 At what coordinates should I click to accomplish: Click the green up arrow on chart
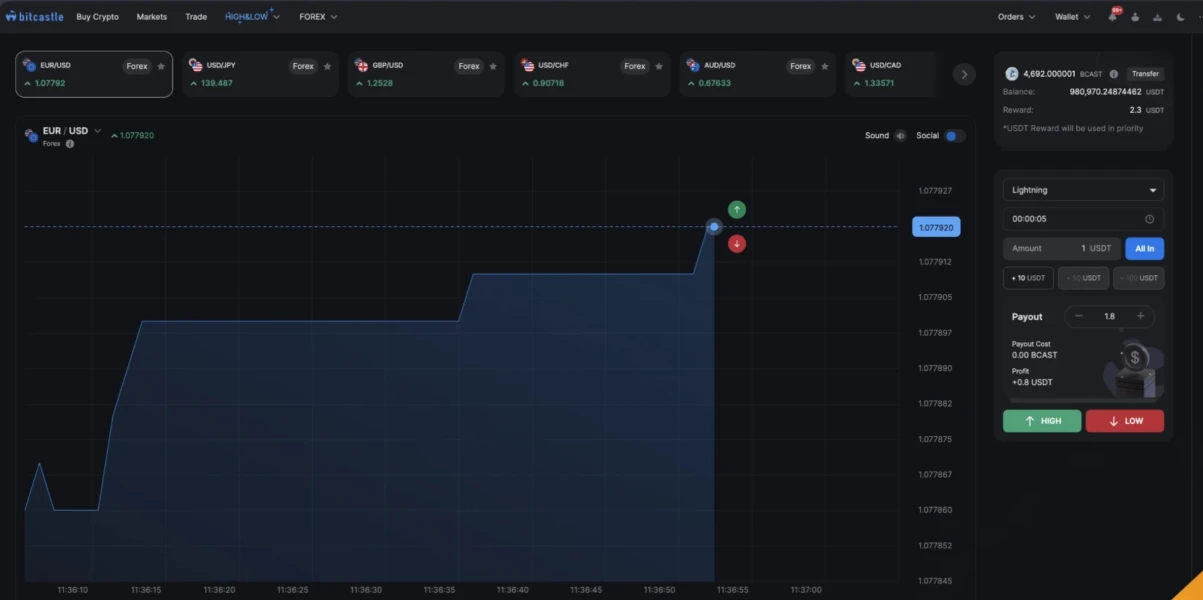pyautogui.click(x=737, y=209)
